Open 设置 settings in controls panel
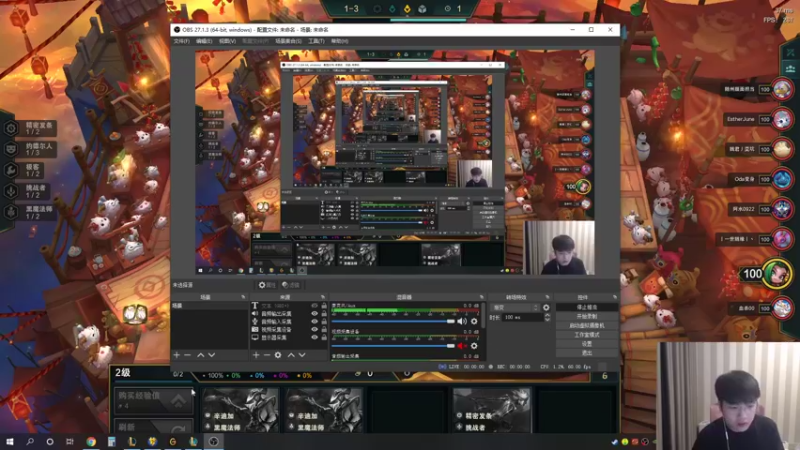 click(587, 344)
